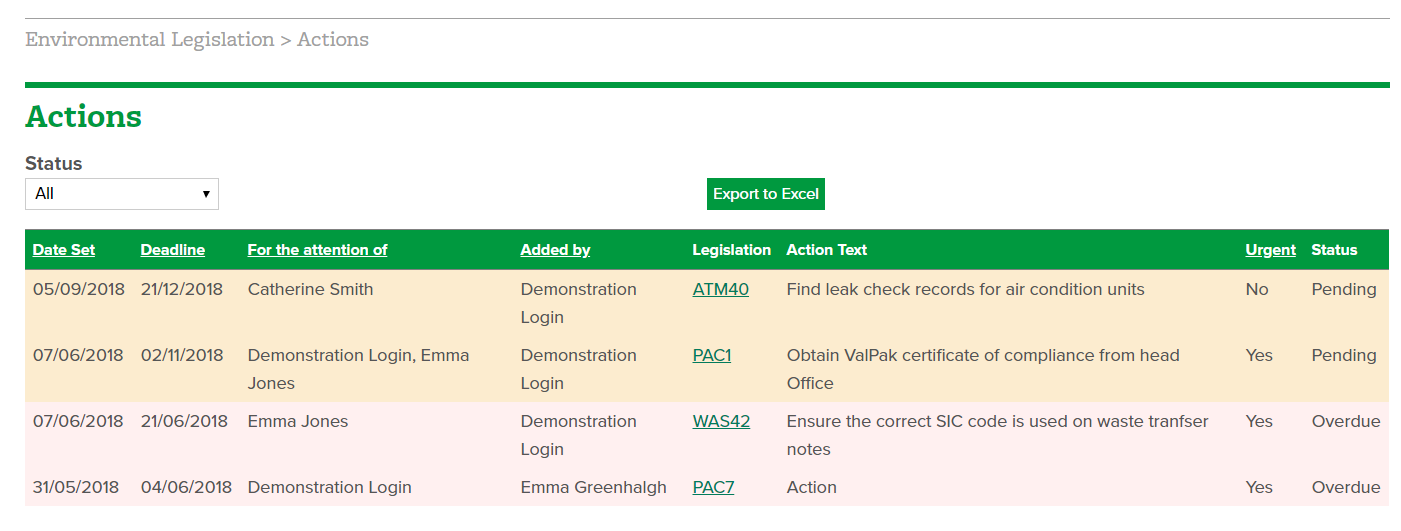The image size is (1401, 531).
Task: Open the PAC7 legislation link
Action: click(x=714, y=487)
